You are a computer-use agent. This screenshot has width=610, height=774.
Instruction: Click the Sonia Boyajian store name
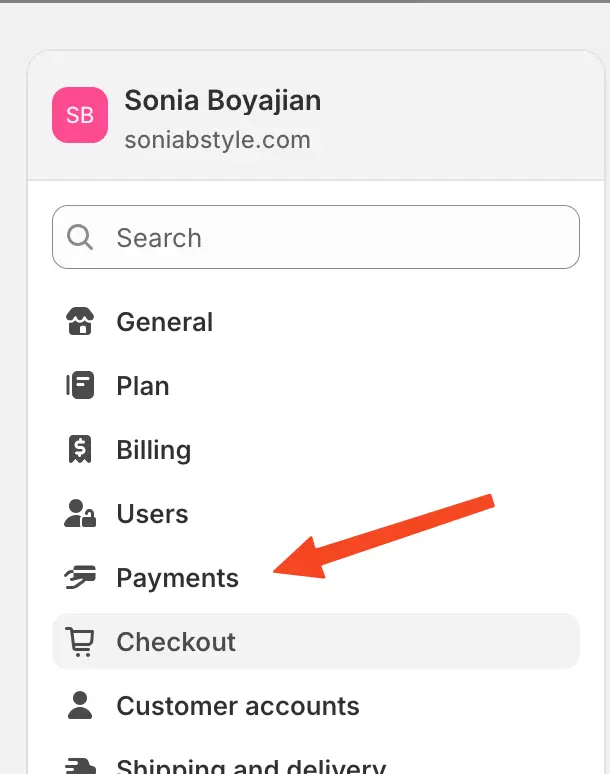[223, 101]
